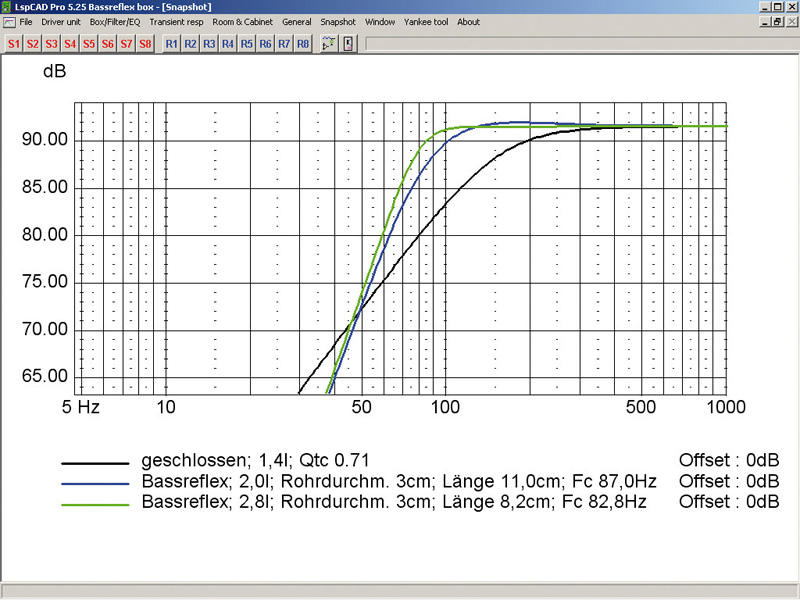Restore the inner Snapshot document window
This screenshot has width=800, height=600.
(x=778, y=22)
